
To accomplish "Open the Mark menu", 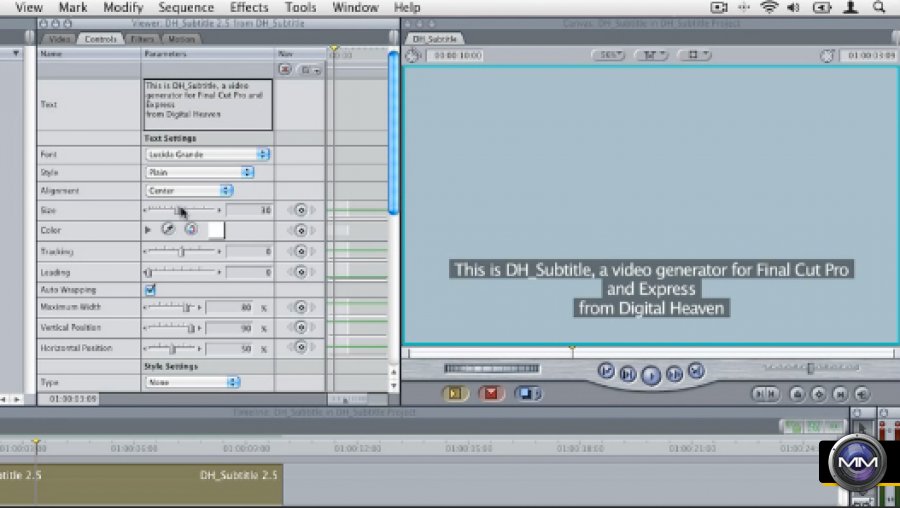I will point(73,7).
